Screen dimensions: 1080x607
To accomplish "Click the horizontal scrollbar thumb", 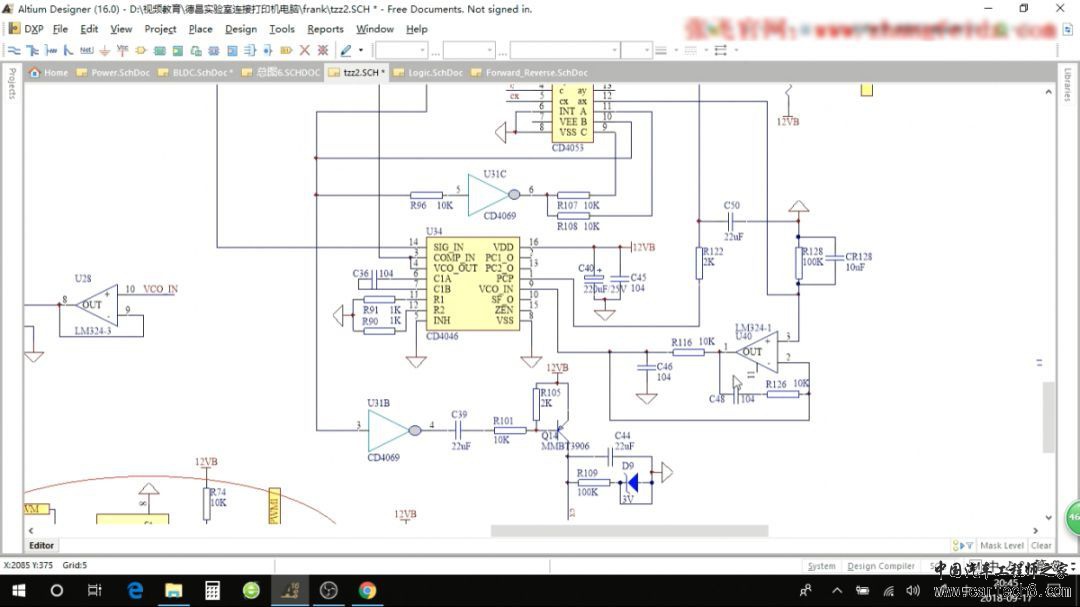I will click(x=629, y=531).
